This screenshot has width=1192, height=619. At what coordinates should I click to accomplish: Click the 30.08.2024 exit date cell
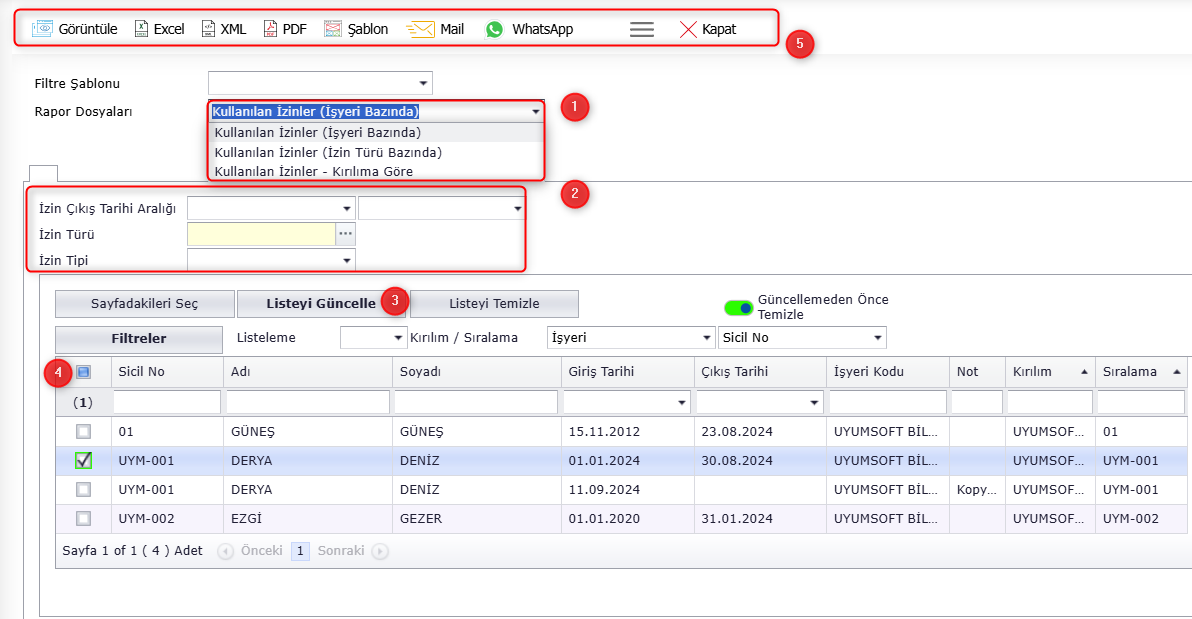760,461
